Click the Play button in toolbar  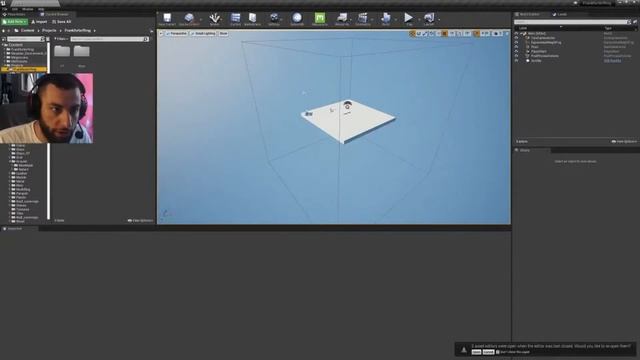[408, 18]
